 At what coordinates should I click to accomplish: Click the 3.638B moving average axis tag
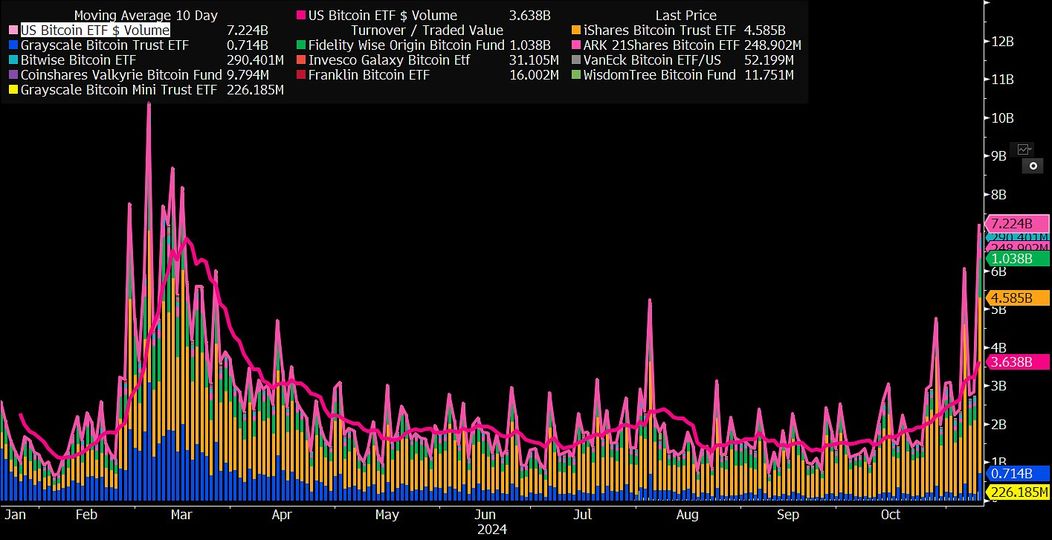1016,362
